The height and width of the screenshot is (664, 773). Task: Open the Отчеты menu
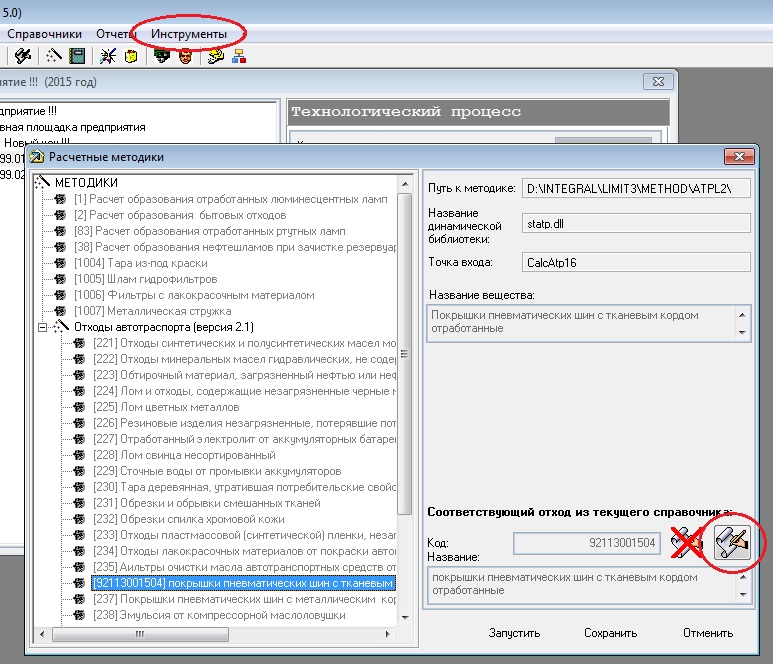coord(116,34)
